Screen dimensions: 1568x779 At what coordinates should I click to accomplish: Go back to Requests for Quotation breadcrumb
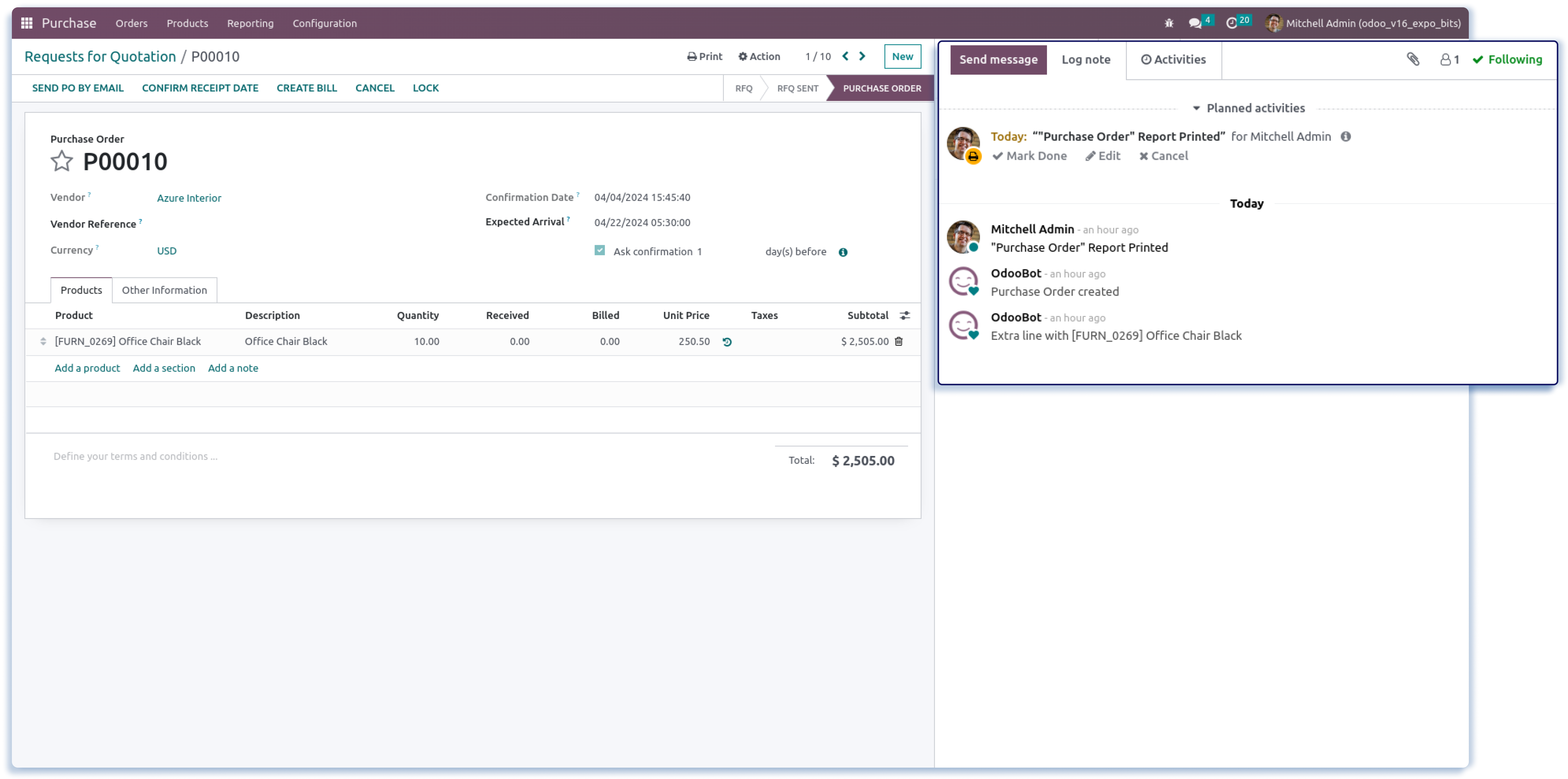100,56
